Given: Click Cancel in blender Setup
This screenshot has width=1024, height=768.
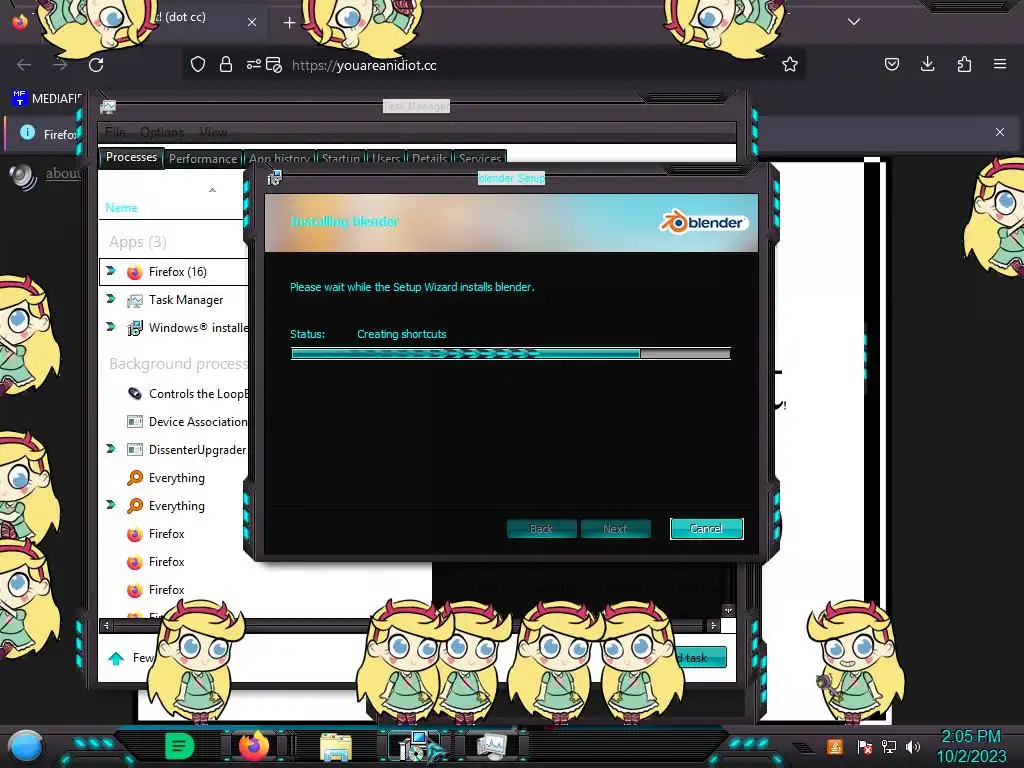Looking at the screenshot, I should (x=707, y=529).
